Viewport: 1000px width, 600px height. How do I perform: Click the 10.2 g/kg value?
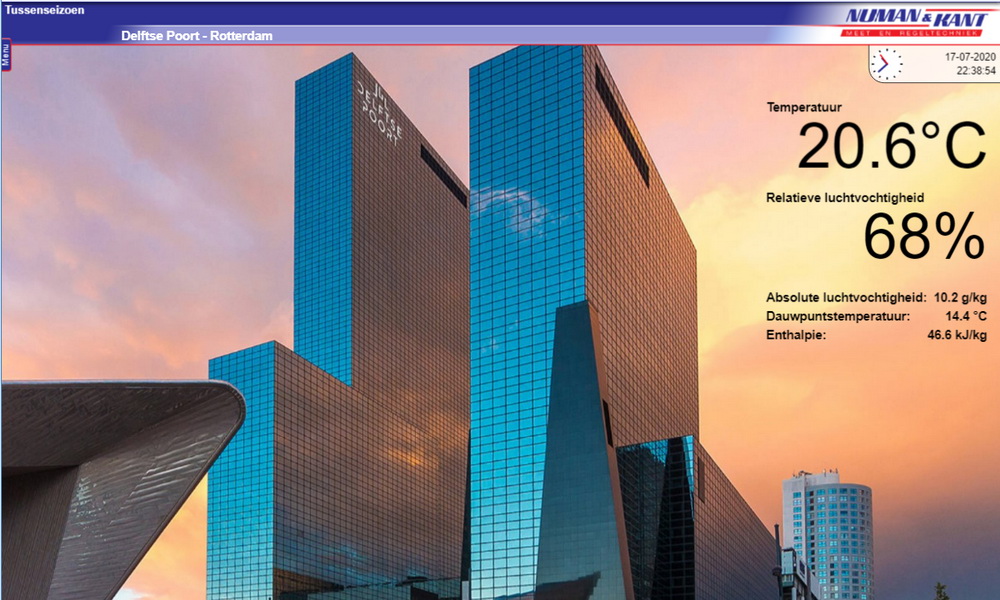[960, 298]
